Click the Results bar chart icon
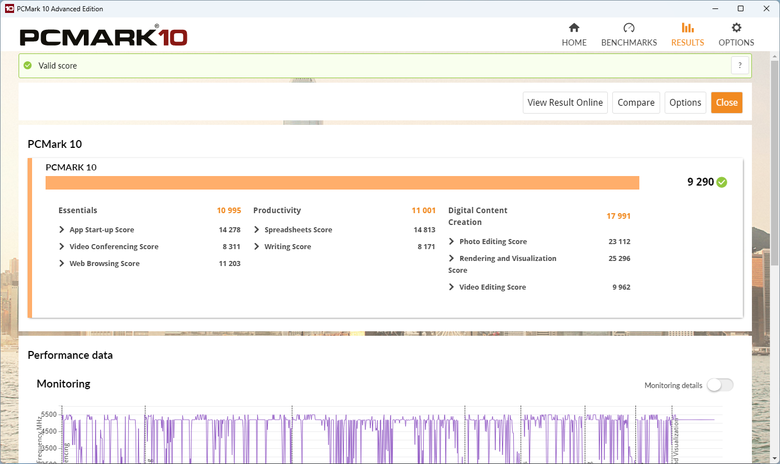 tap(687, 27)
